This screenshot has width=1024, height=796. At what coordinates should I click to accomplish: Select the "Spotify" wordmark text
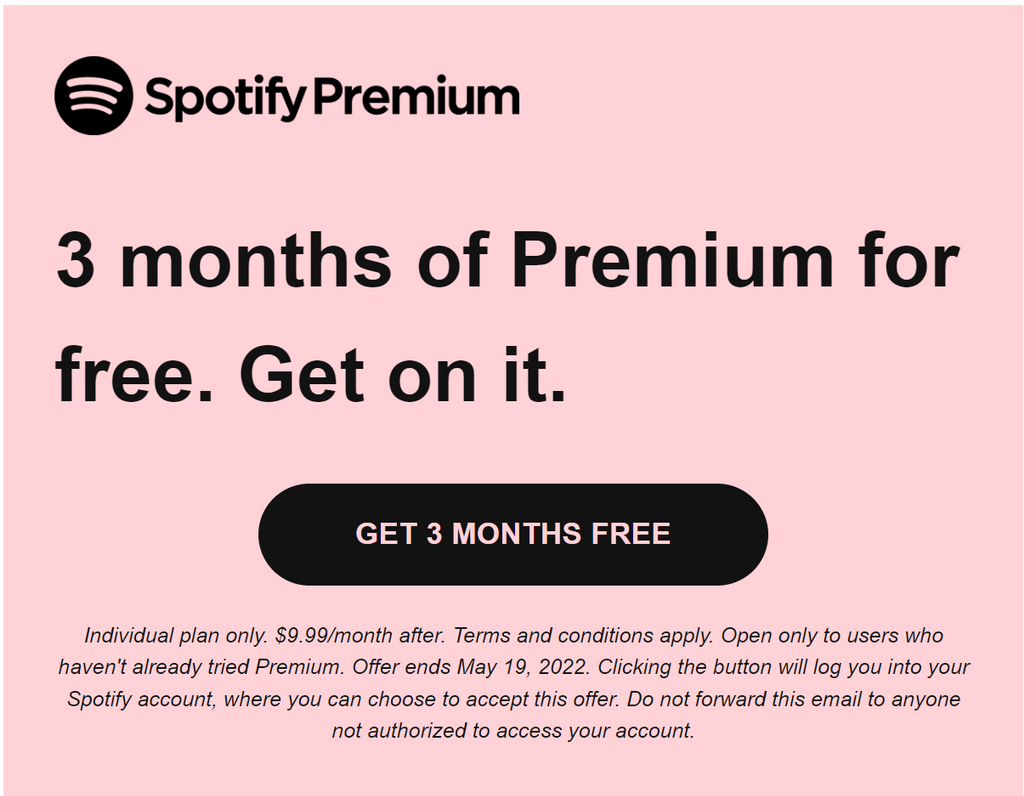coord(225,98)
